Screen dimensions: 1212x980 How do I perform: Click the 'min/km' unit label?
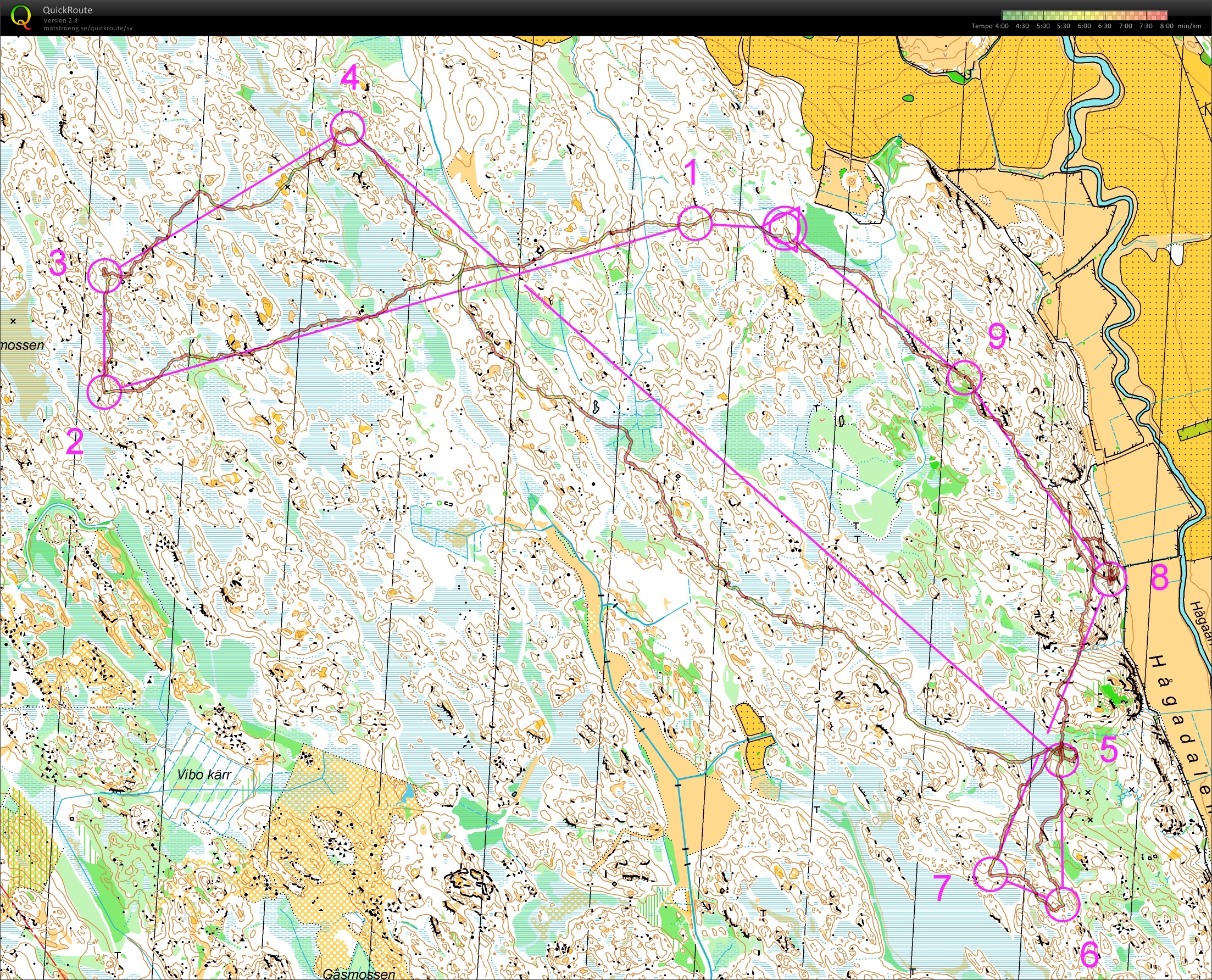pos(1189,26)
